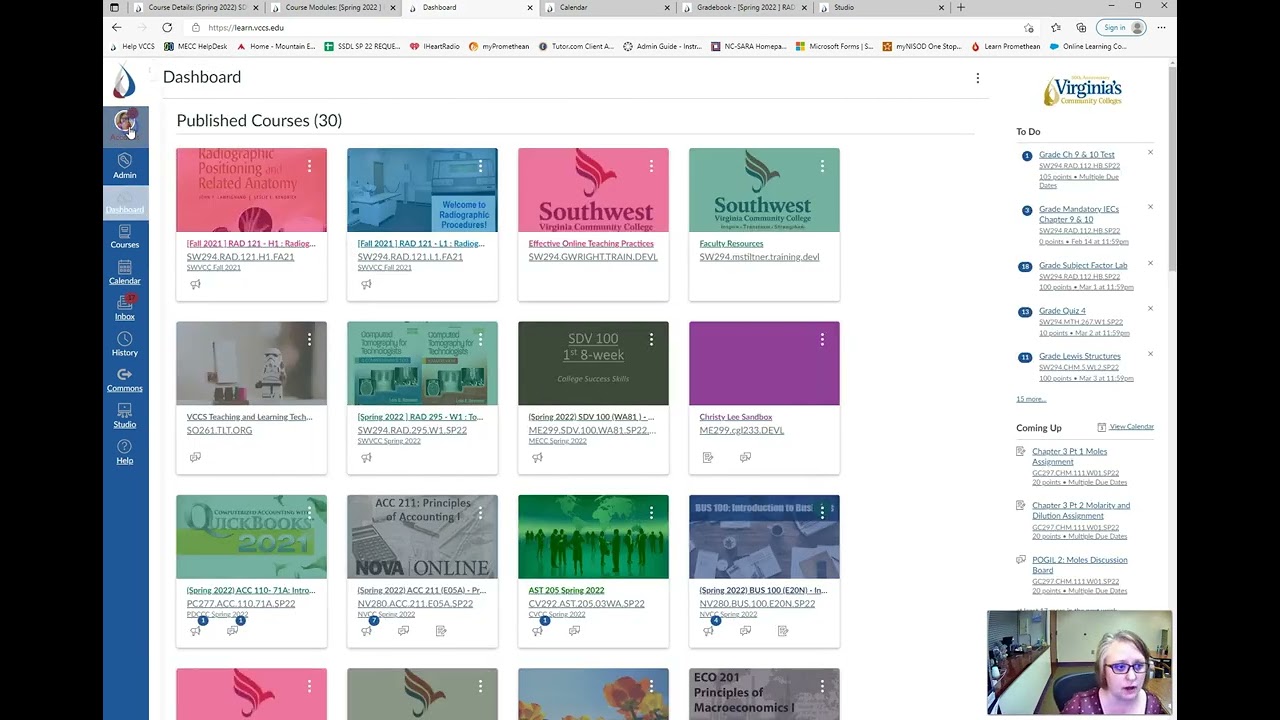Open the Inbox in sidebar
The image size is (1280, 720).
coord(125,308)
